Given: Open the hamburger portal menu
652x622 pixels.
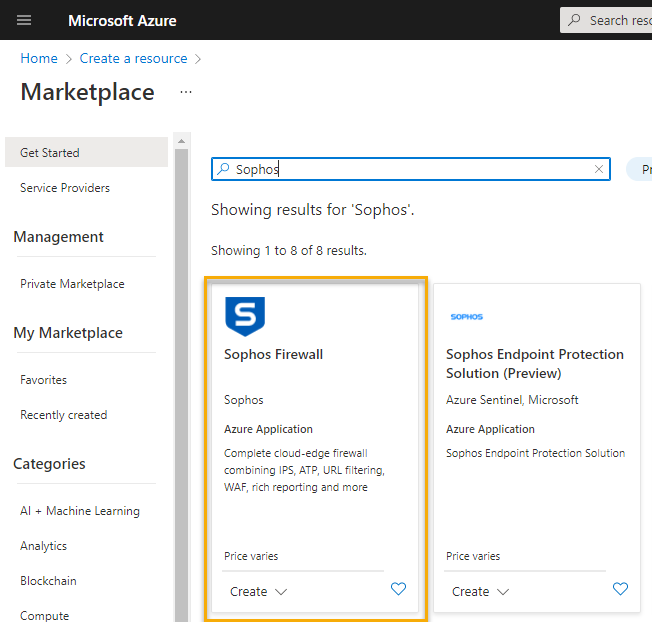Looking at the screenshot, I should point(24,20).
